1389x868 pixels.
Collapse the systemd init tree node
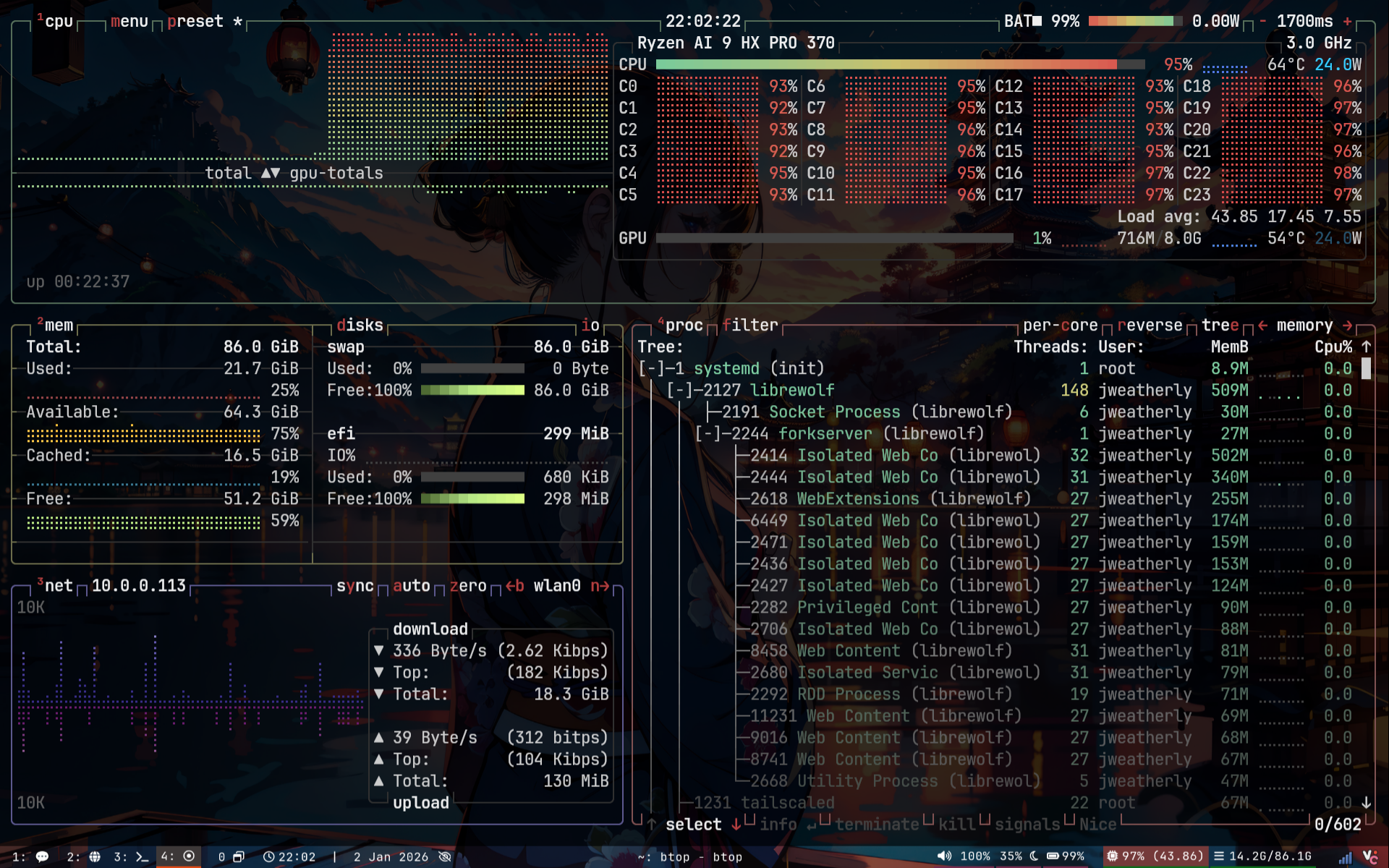point(651,369)
